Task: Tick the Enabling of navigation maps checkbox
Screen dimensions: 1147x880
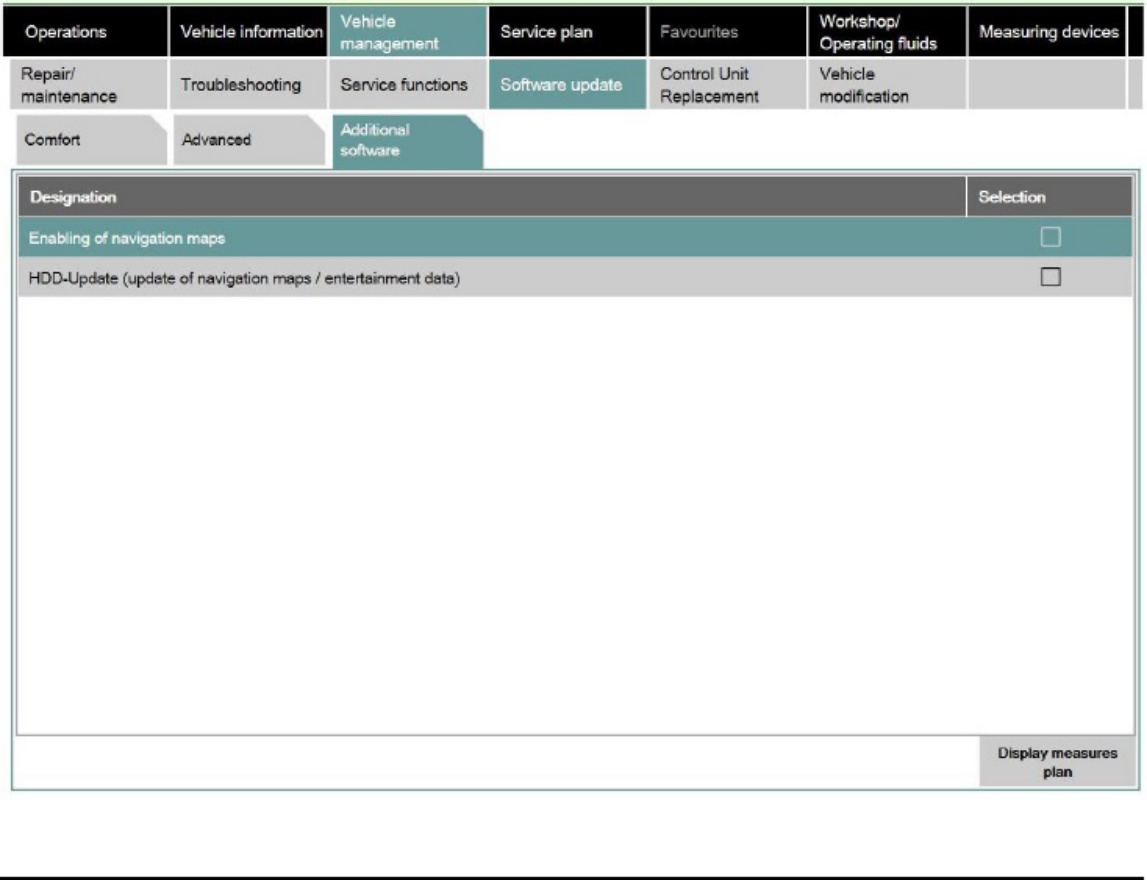Action: point(1050,237)
